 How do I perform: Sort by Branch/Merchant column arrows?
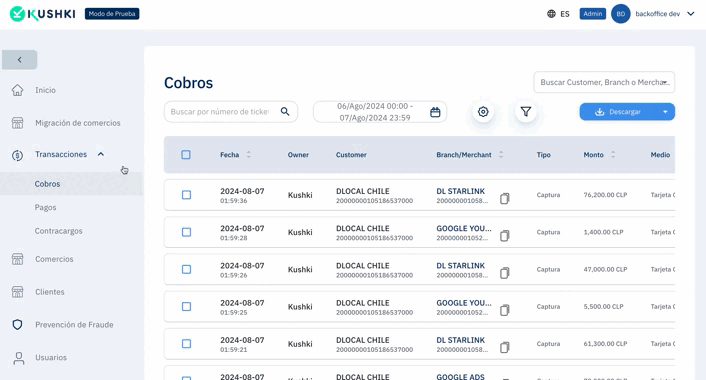pyautogui.click(x=501, y=154)
